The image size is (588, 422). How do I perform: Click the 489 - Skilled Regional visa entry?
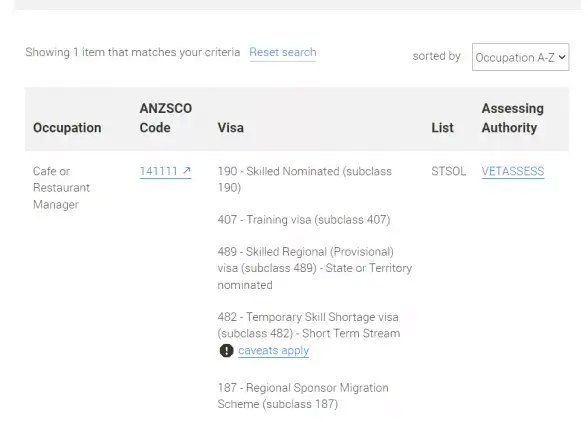315,268
